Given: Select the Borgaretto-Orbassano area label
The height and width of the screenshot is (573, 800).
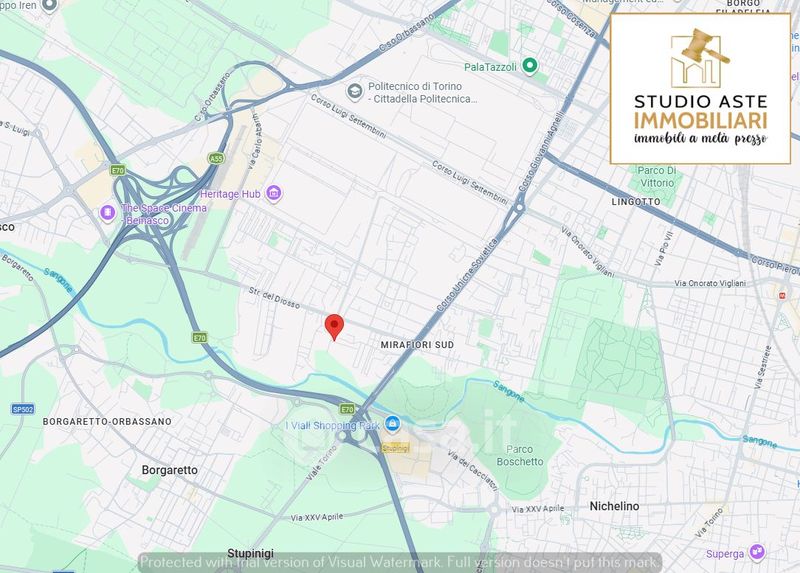Looking at the screenshot, I should click(x=107, y=421).
